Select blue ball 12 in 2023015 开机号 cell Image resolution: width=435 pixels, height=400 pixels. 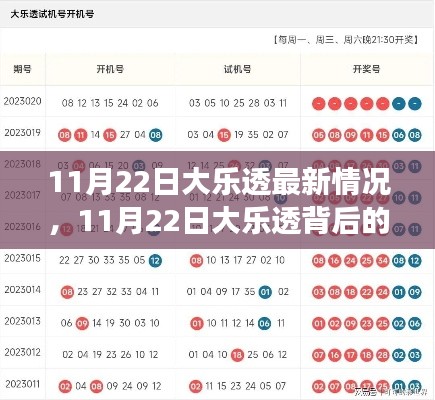155,260
